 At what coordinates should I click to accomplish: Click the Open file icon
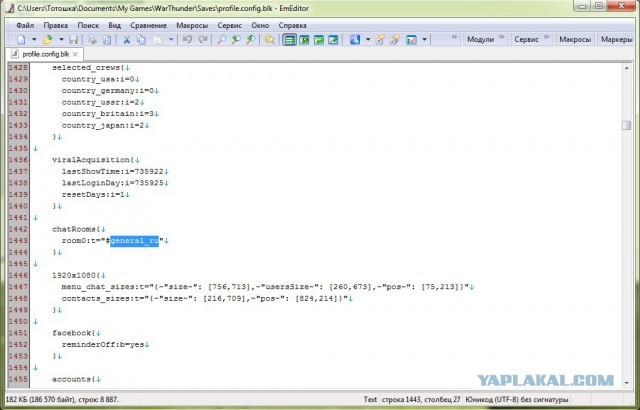click(x=48, y=40)
